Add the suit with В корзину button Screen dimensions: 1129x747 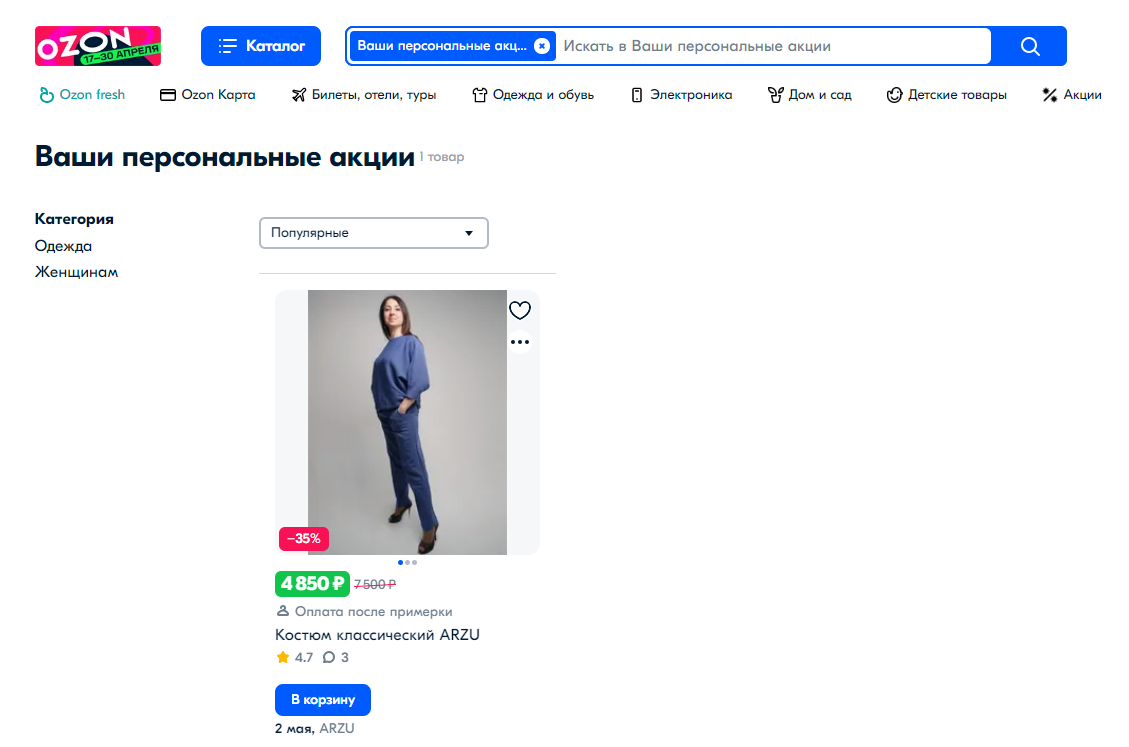click(322, 700)
